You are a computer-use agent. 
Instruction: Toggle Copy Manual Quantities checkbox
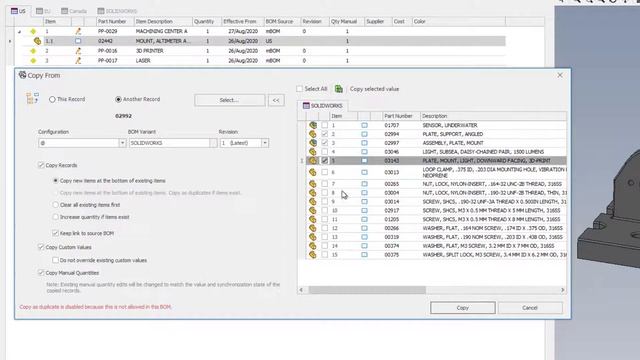41,273
